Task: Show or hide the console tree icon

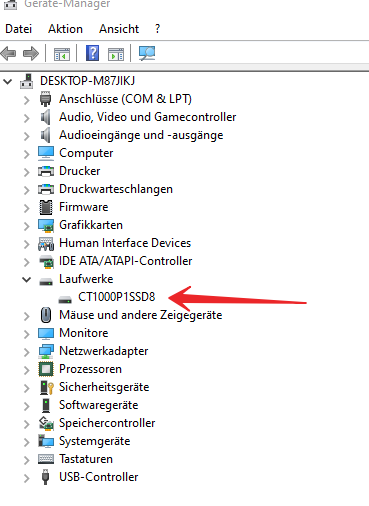Action: [x=62, y=54]
